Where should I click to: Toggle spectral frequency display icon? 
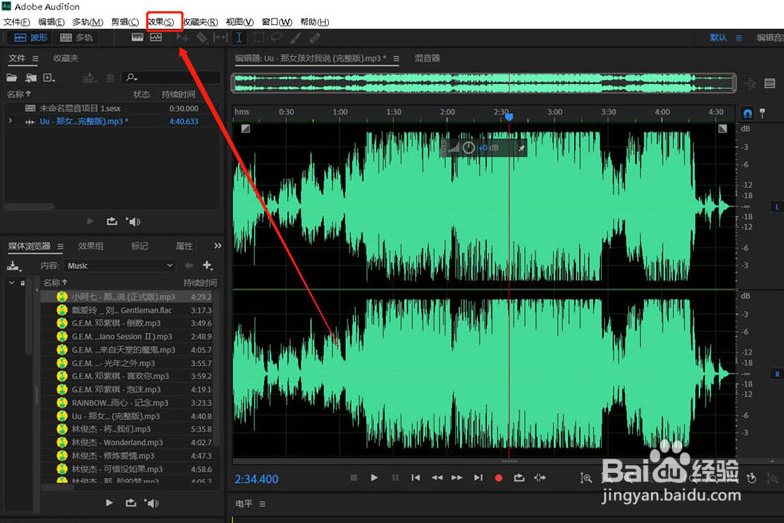(138, 38)
